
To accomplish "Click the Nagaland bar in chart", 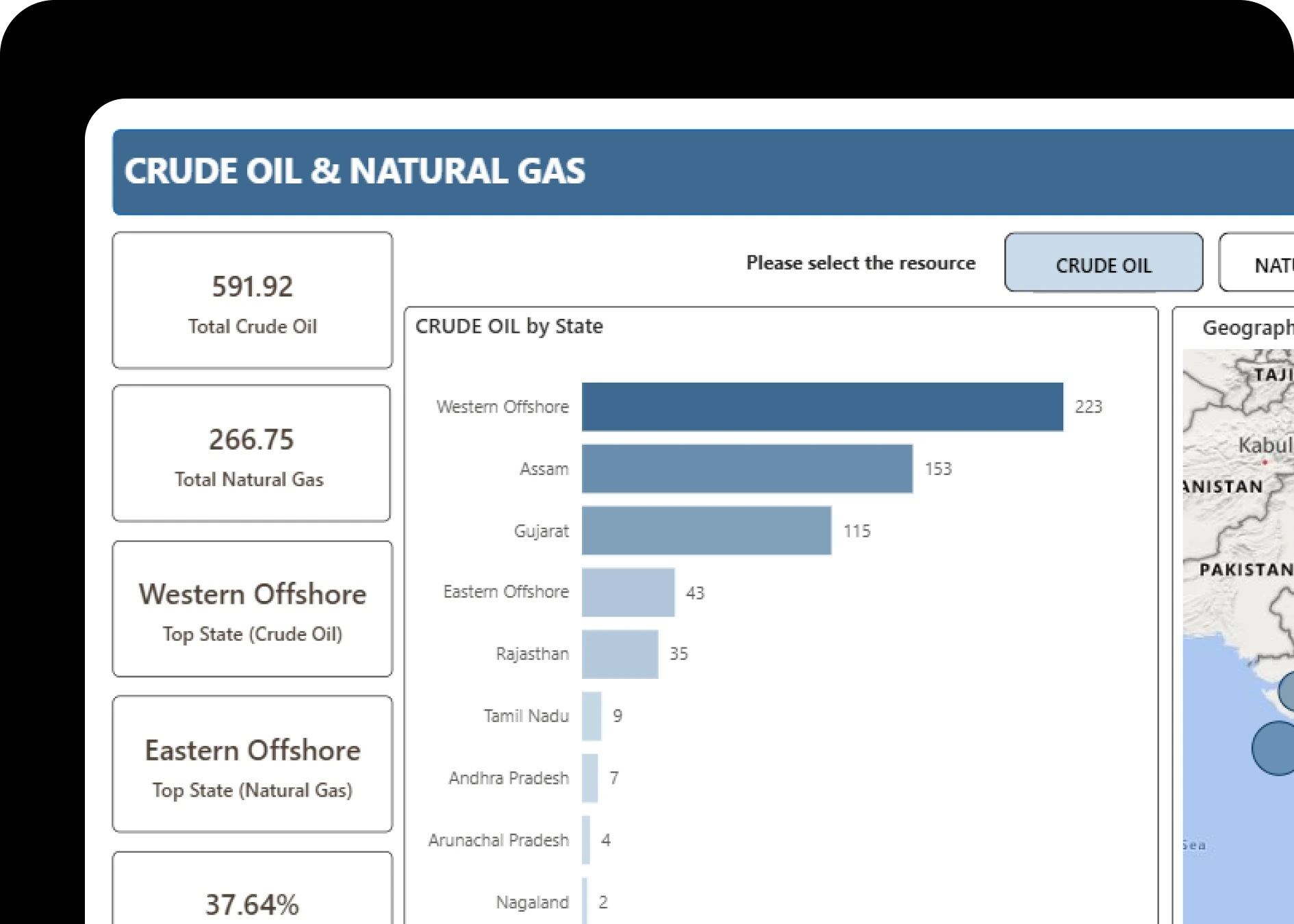I will (585, 901).
